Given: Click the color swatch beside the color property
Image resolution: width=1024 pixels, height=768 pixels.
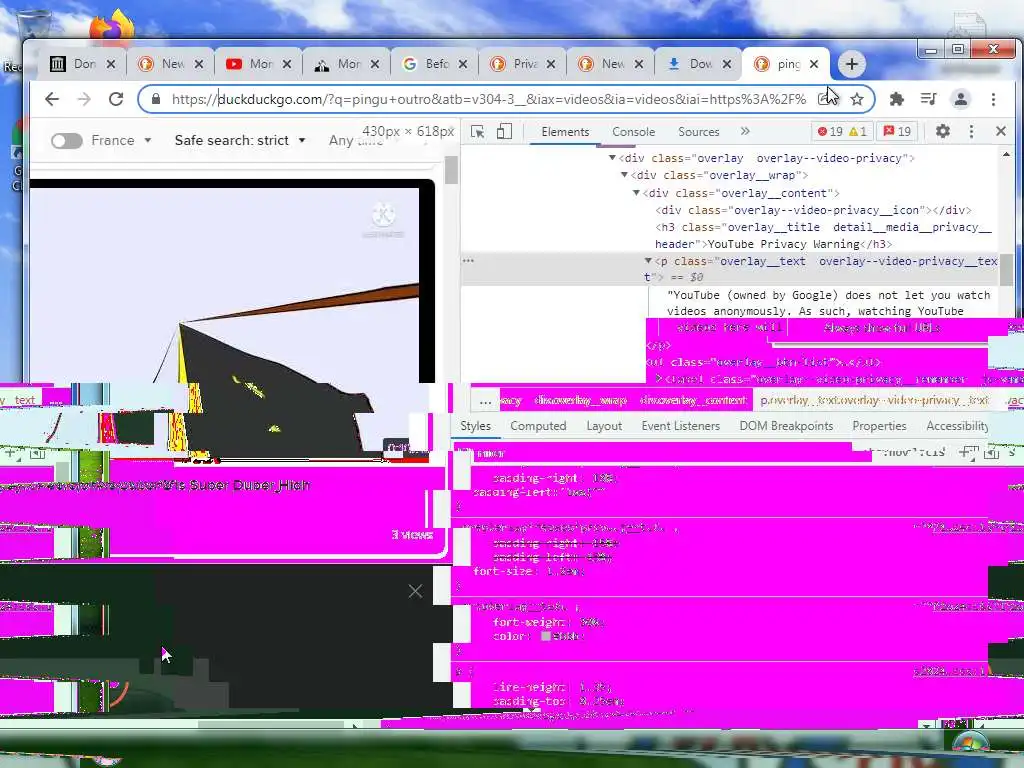Looking at the screenshot, I should pos(546,636).
